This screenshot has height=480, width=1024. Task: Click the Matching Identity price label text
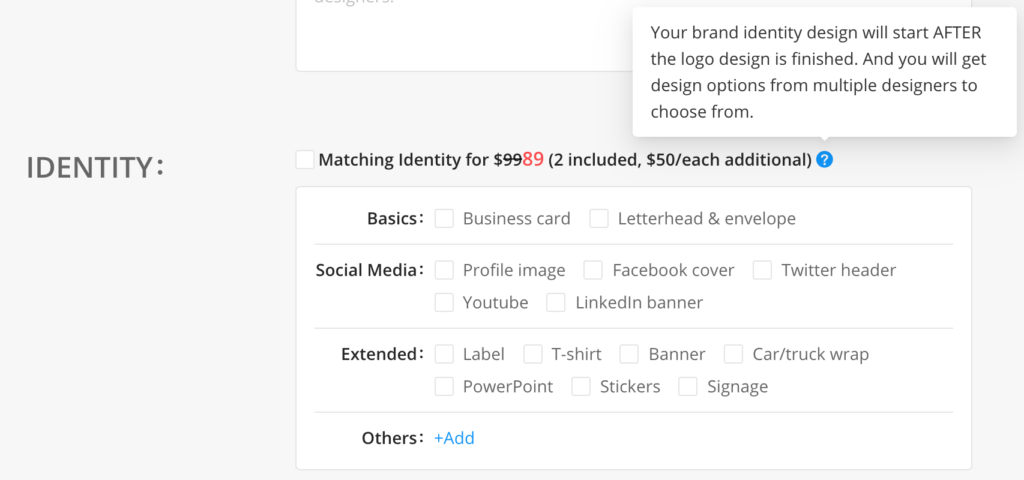(x=564, y=159)
